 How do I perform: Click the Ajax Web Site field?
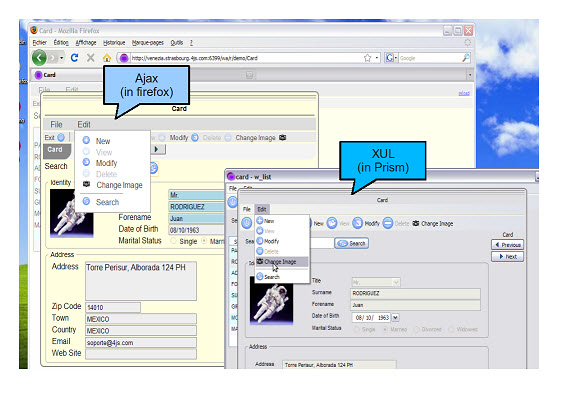141,354
